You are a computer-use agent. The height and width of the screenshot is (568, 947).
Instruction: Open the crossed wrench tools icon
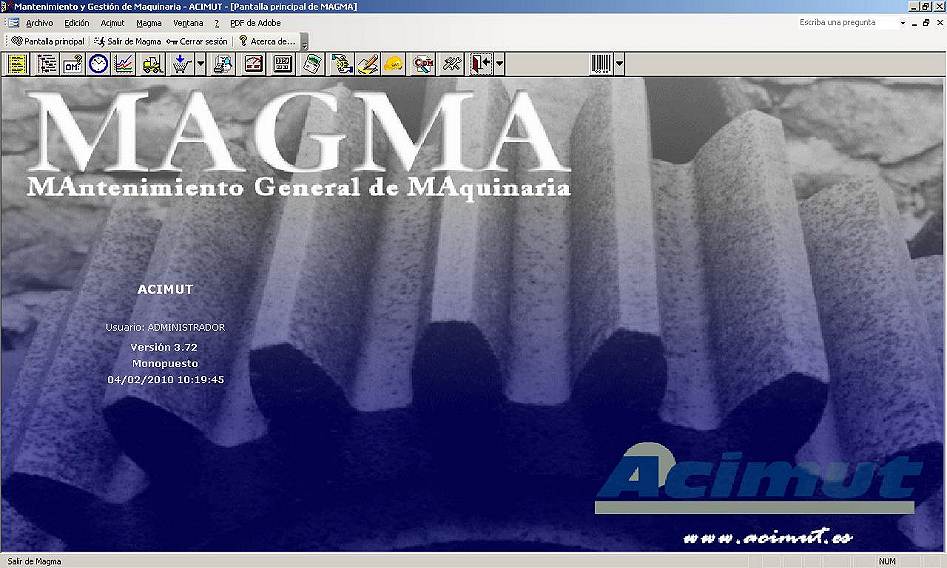(x=452, y=63)
